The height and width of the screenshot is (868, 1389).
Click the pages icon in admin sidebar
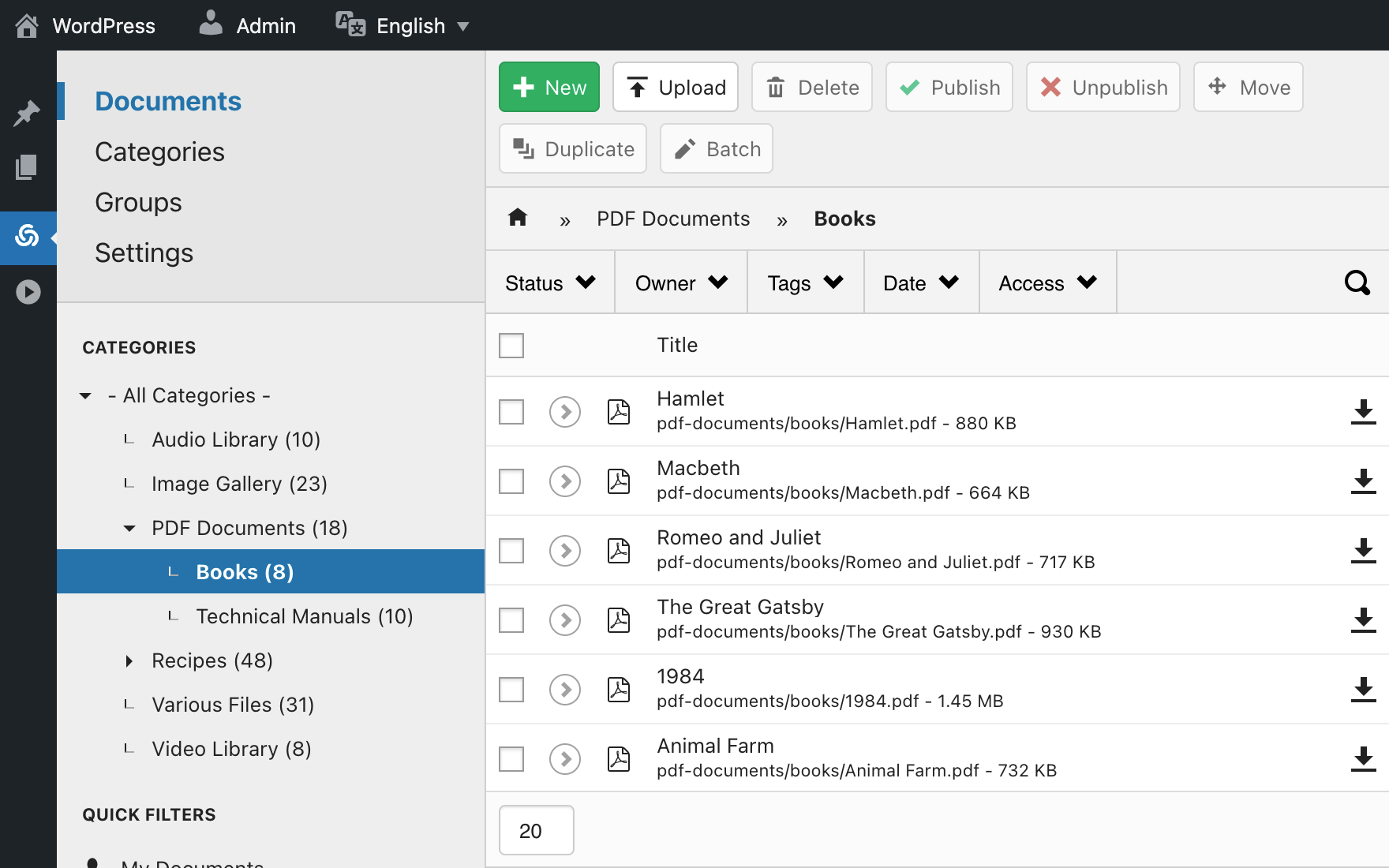[x=27, y=167]
